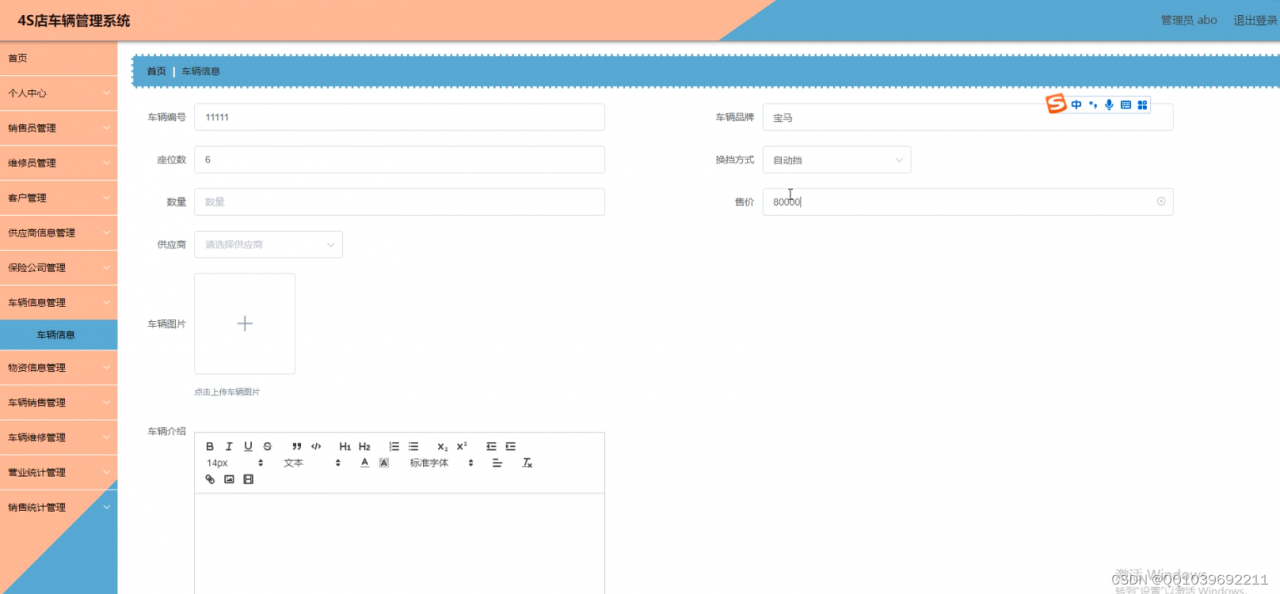Focus the 车辆编号 input field
The width and height of the screenshot is (1280, 594).
coord(399,117)
